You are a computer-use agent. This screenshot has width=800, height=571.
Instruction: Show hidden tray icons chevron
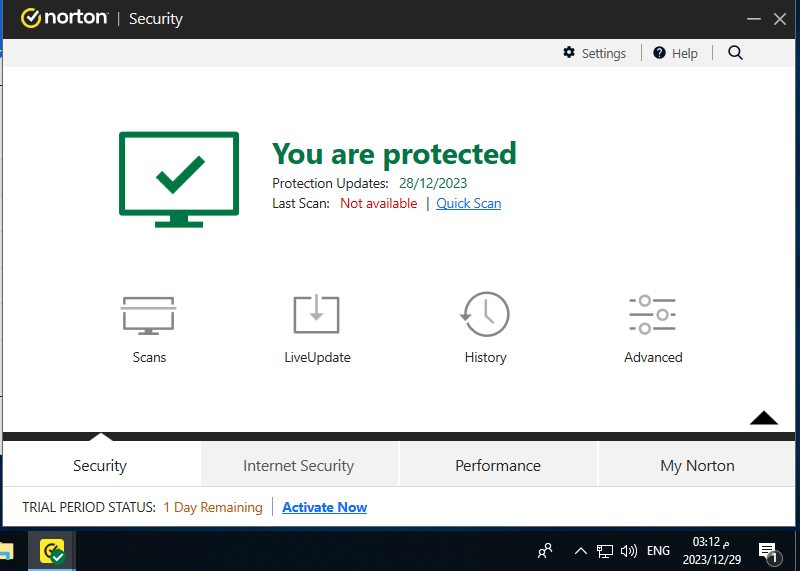[x=580, y=551]
